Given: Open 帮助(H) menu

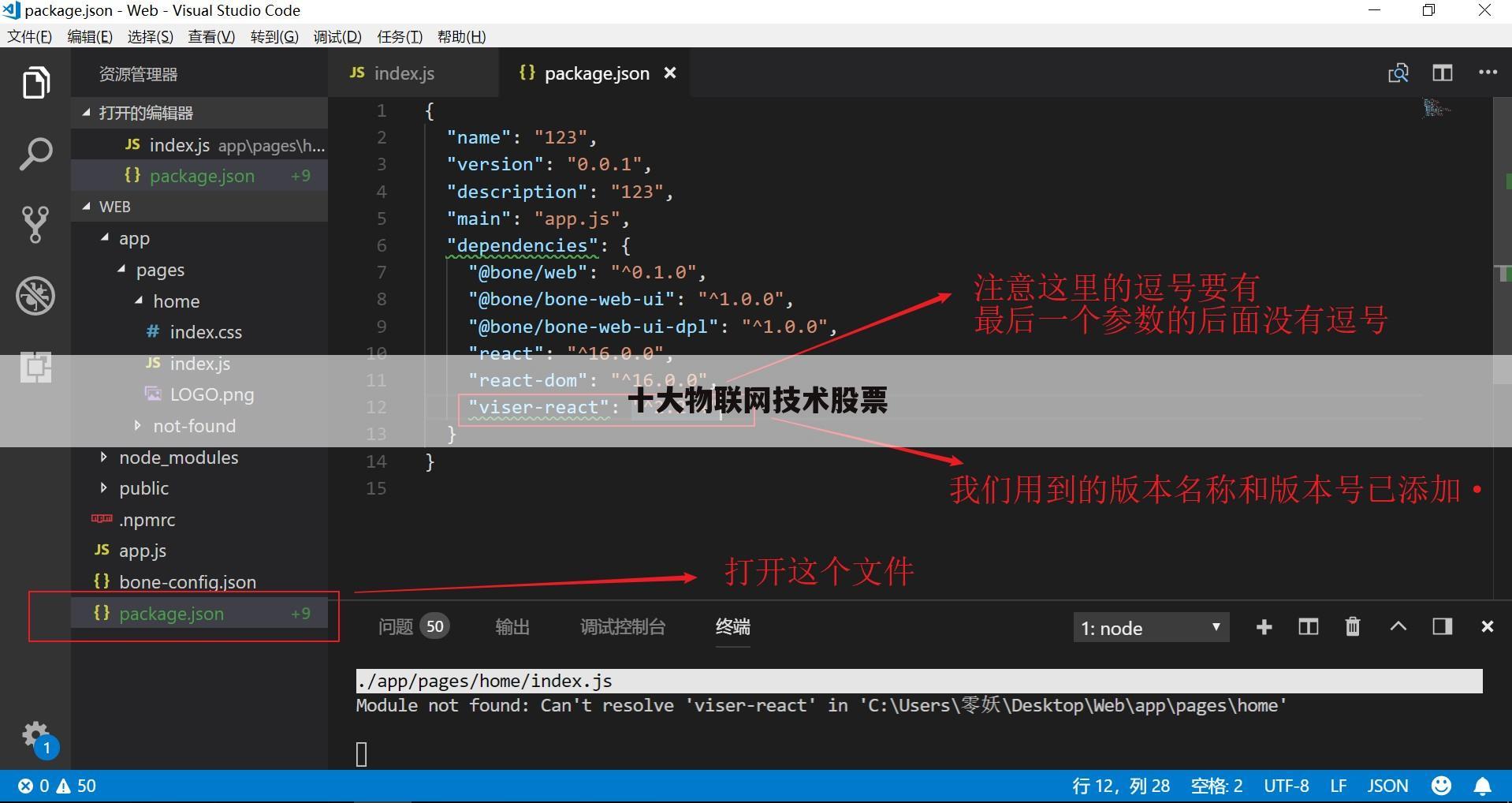Looking at the screenshot, I should click(x=461, y=37).
